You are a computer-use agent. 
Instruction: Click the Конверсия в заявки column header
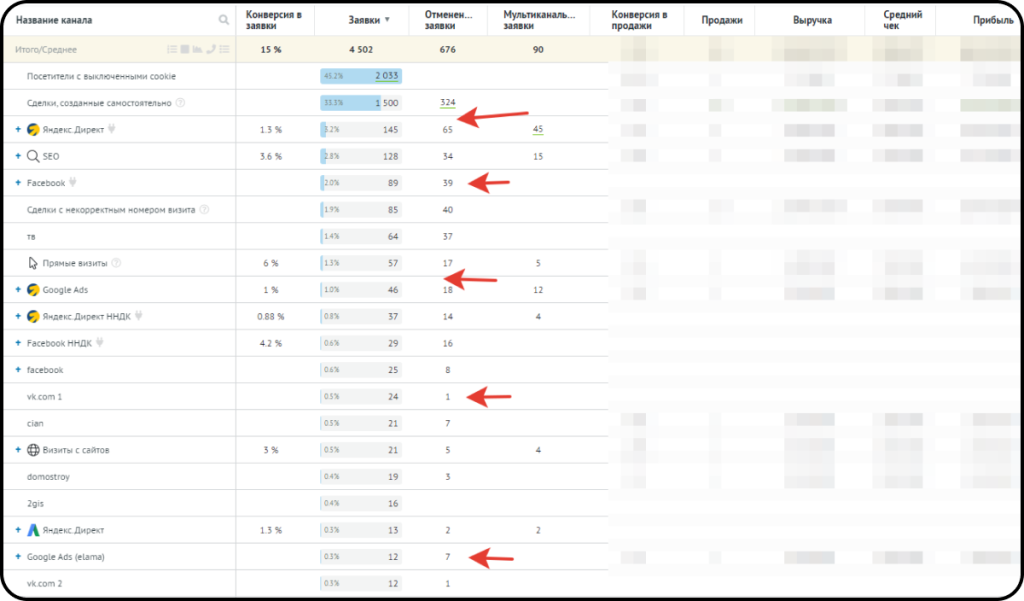pos(274,20)
